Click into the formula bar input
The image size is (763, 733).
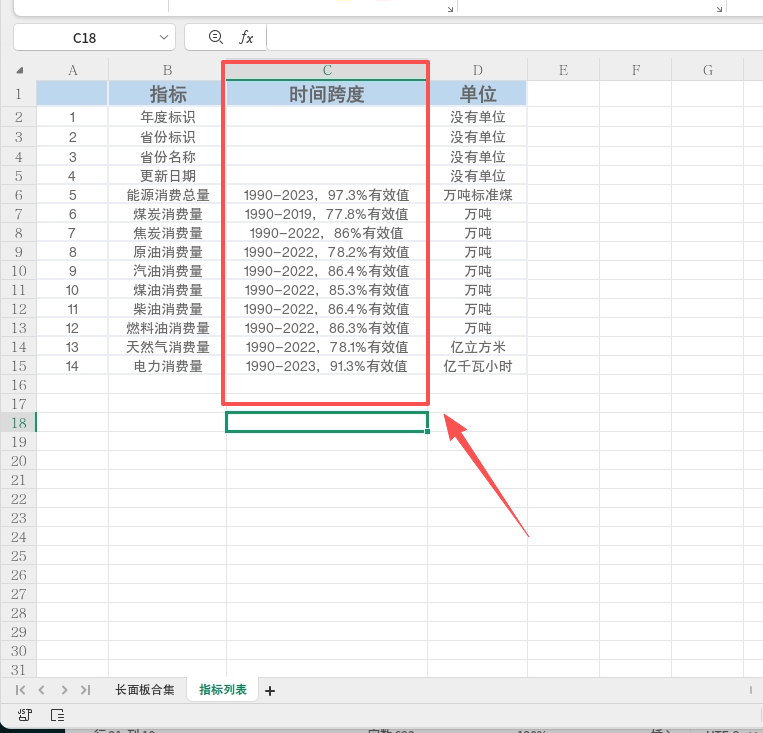pyautogui.click(x=514, y=37)
